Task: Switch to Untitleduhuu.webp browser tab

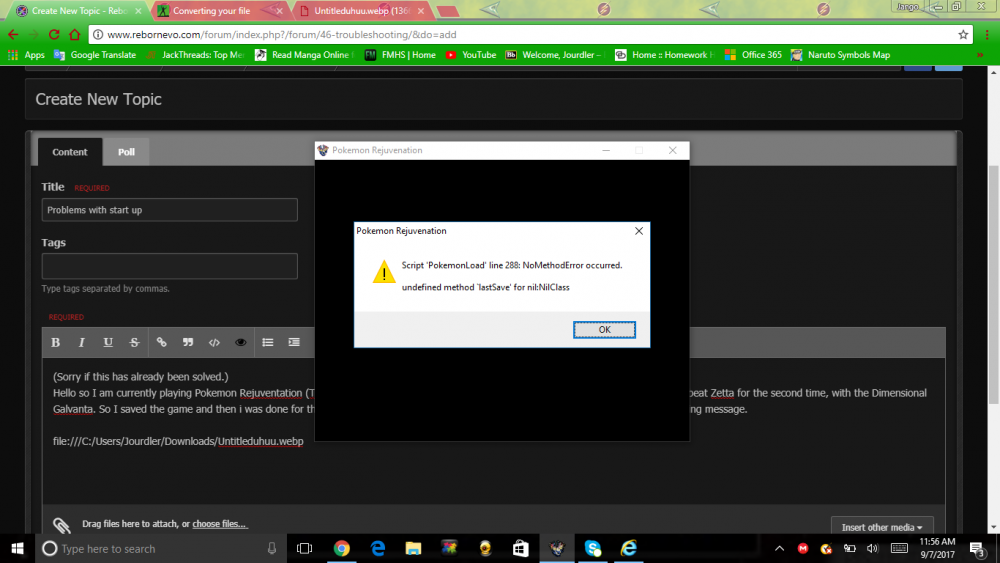Action: [362, 11]
